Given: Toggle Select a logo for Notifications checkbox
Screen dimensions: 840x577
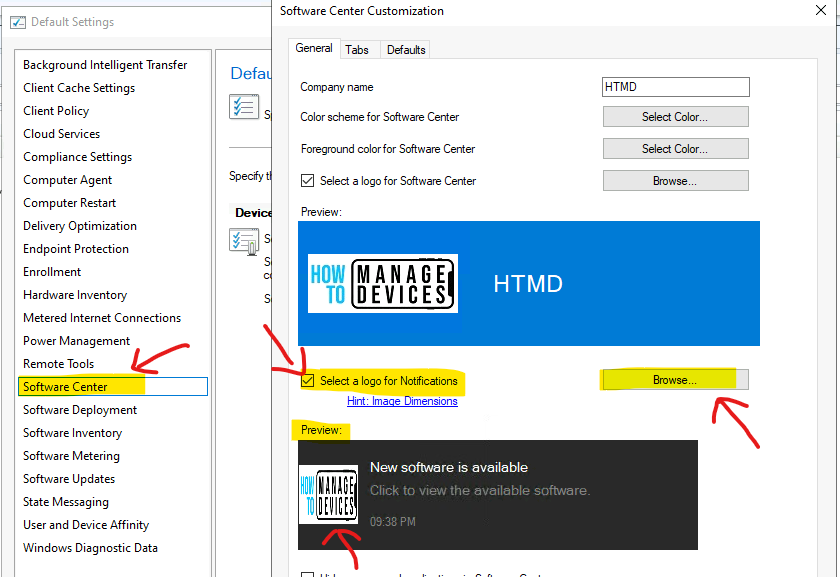Looking at the screenshot, I should 308,380.
